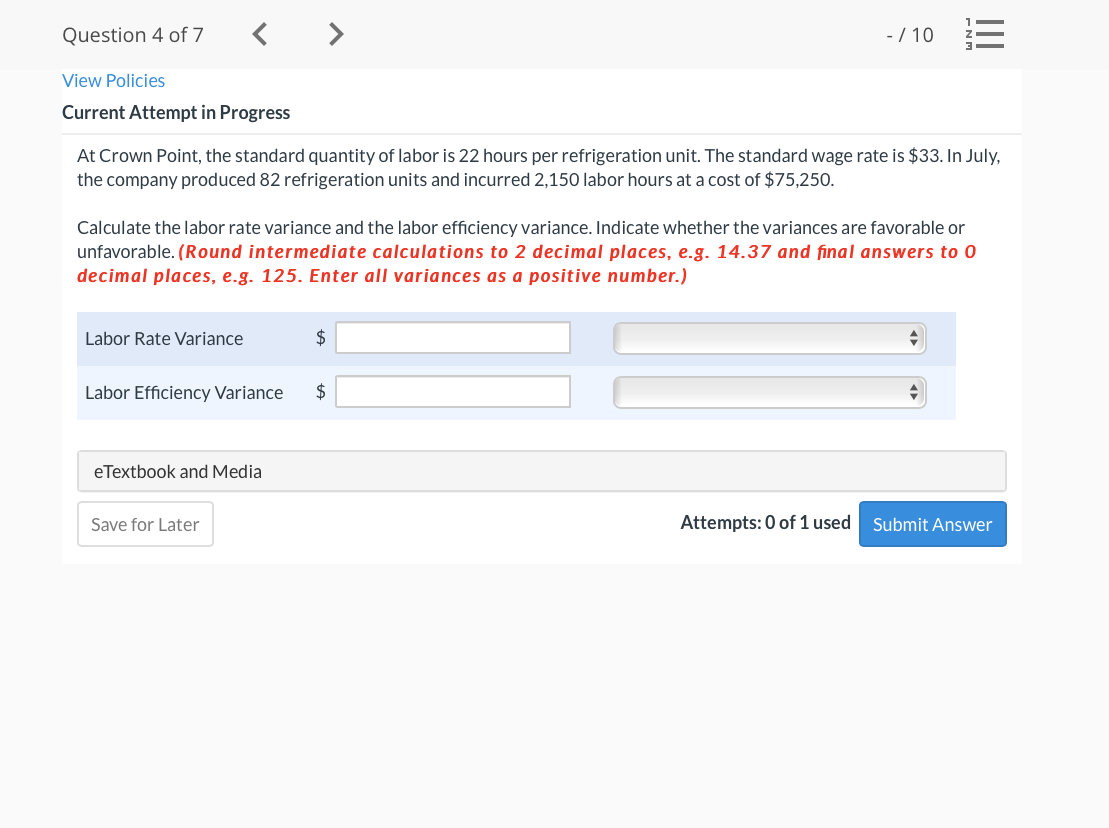Image resolution: width=1109 pixels, height=828 pixels.
Task: Click the previous question arrow
Action: pos(258,33)
